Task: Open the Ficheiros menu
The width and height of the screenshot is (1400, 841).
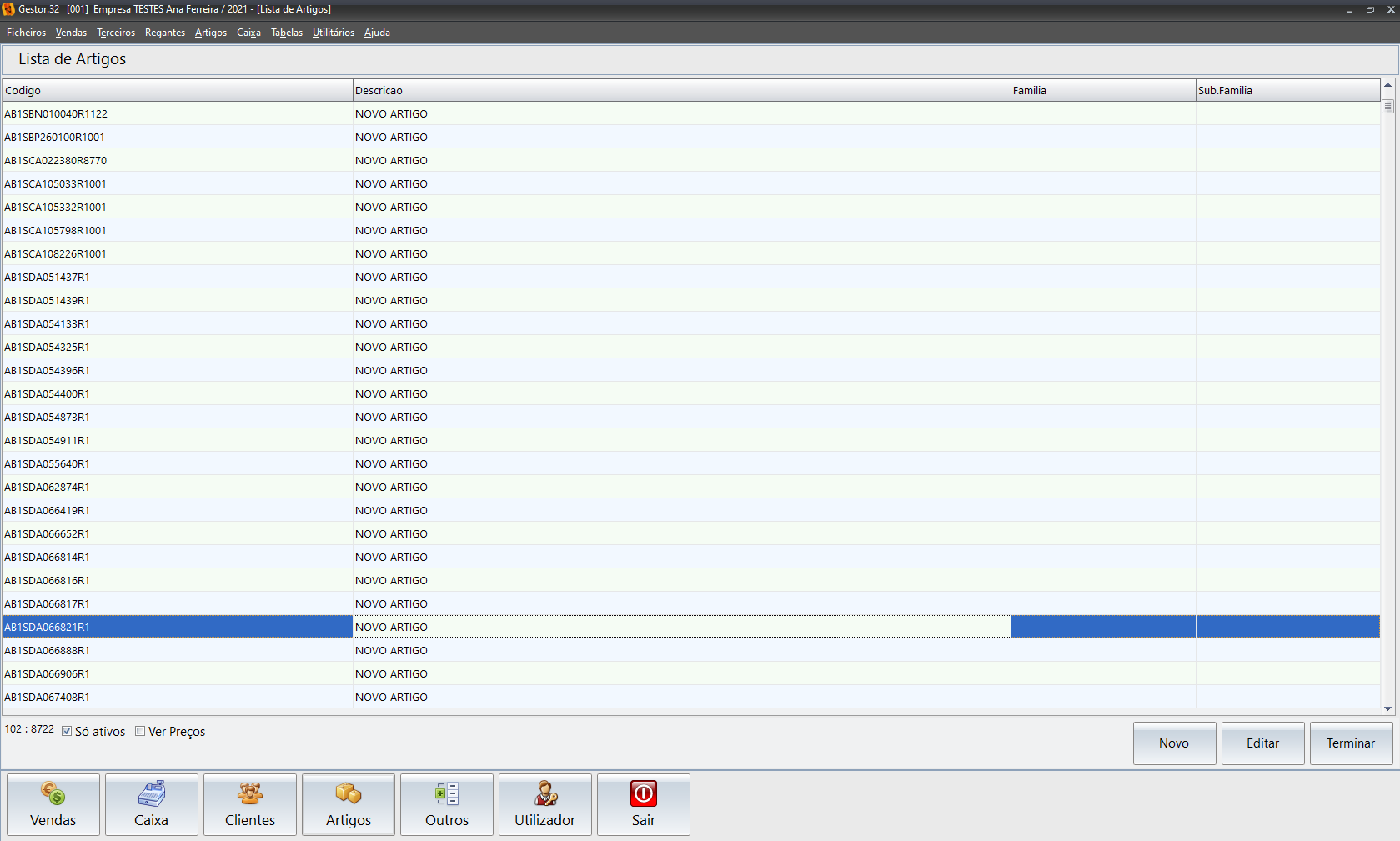Action: pyautogui.click(x=26, y=33)
